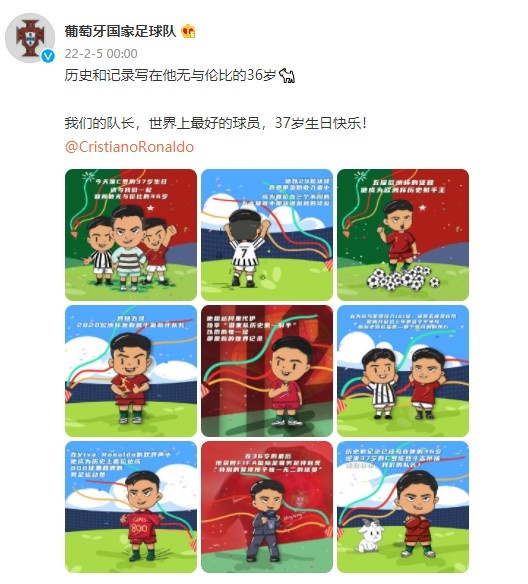Click the goat emoji in the post
This screenshot has width=528, height=584.
287,76
